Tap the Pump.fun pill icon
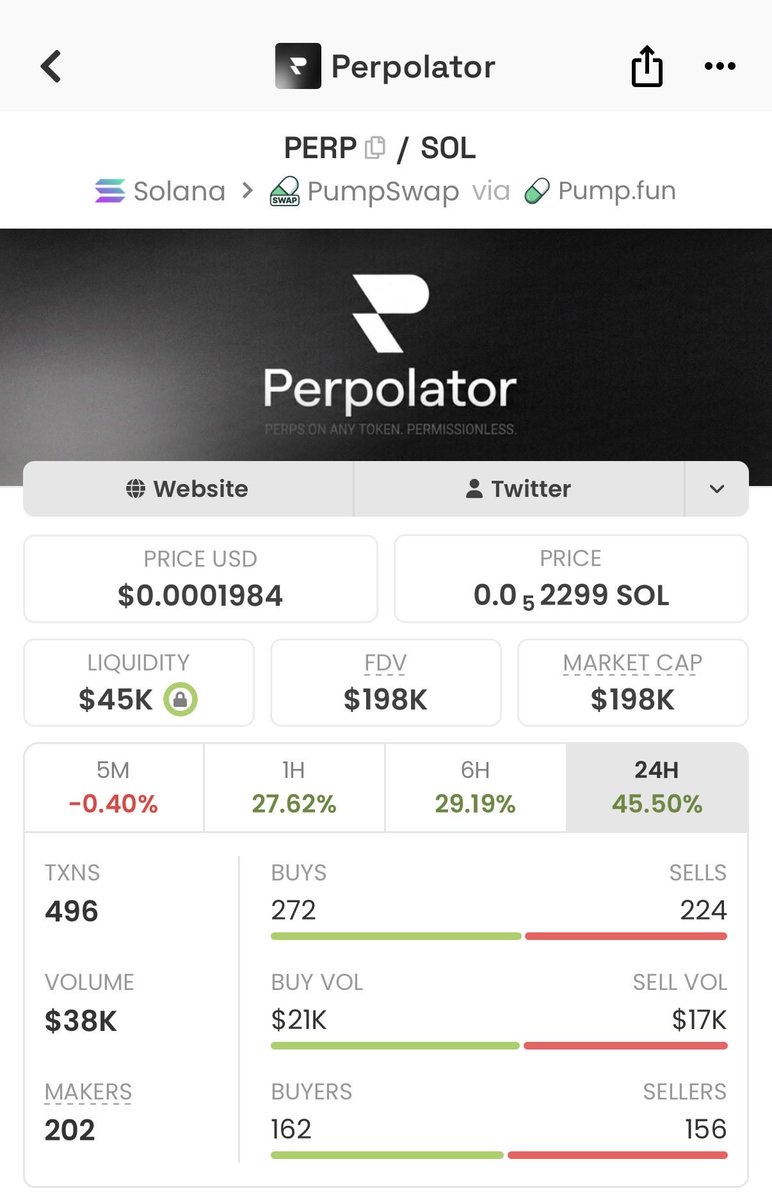 tap(537, 191)
